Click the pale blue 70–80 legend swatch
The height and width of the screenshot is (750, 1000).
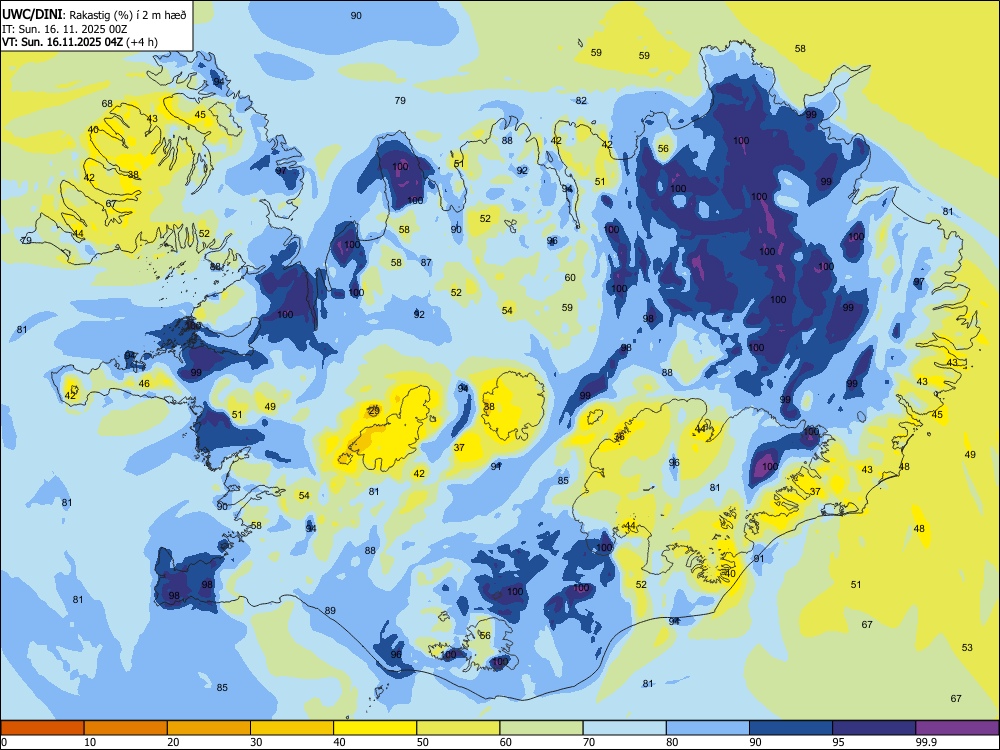pyautogui.click(x=625, y=728)
